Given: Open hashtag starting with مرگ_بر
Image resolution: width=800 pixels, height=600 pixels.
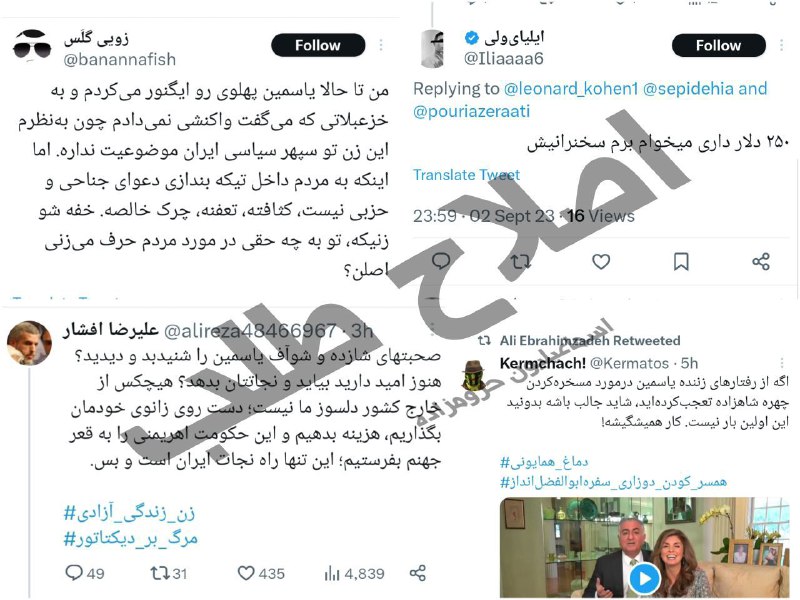Looking at the screenshot, I should click(131, 538).
